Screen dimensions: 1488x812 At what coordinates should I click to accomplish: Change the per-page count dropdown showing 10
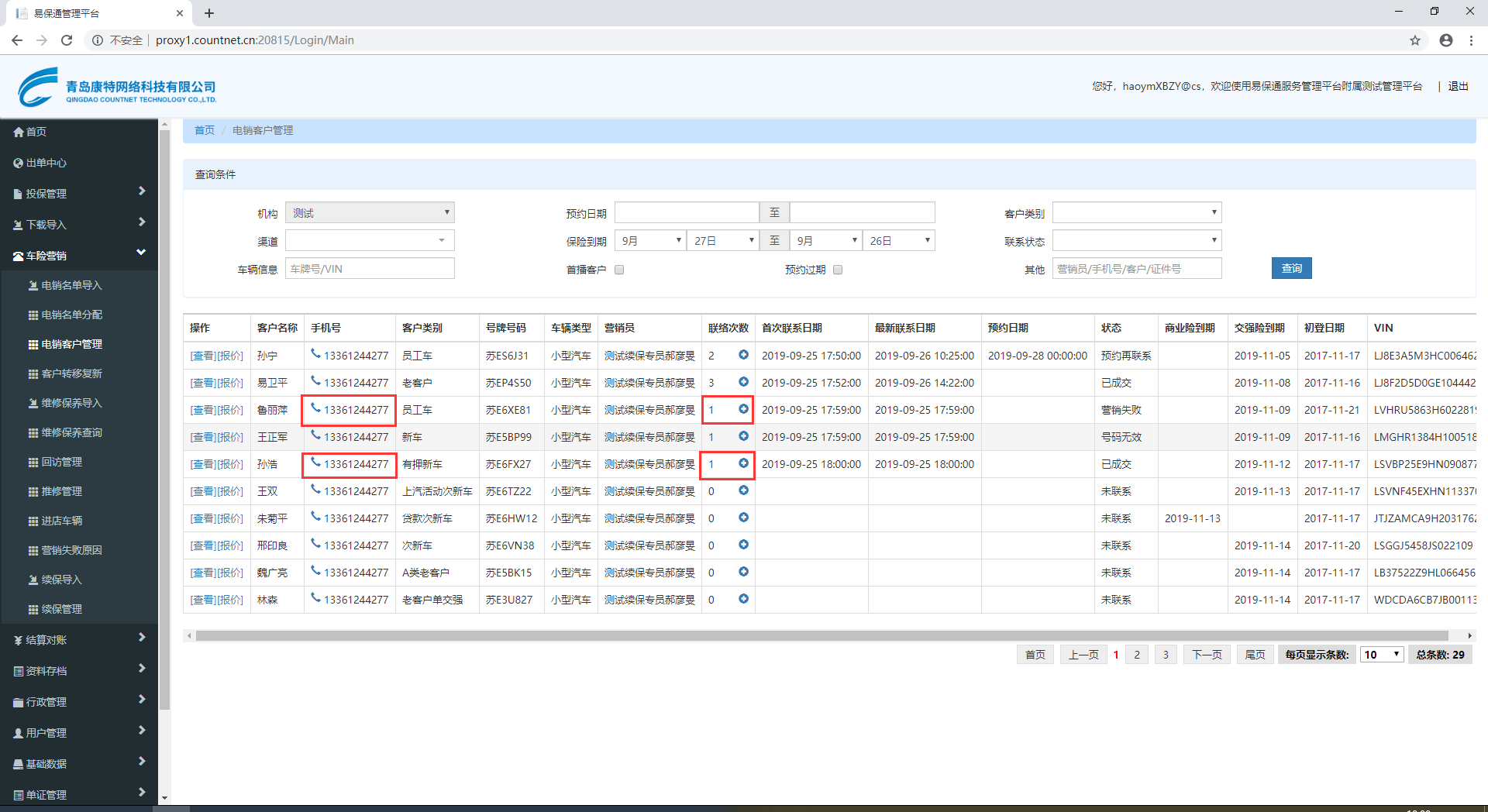point(1382,655)
